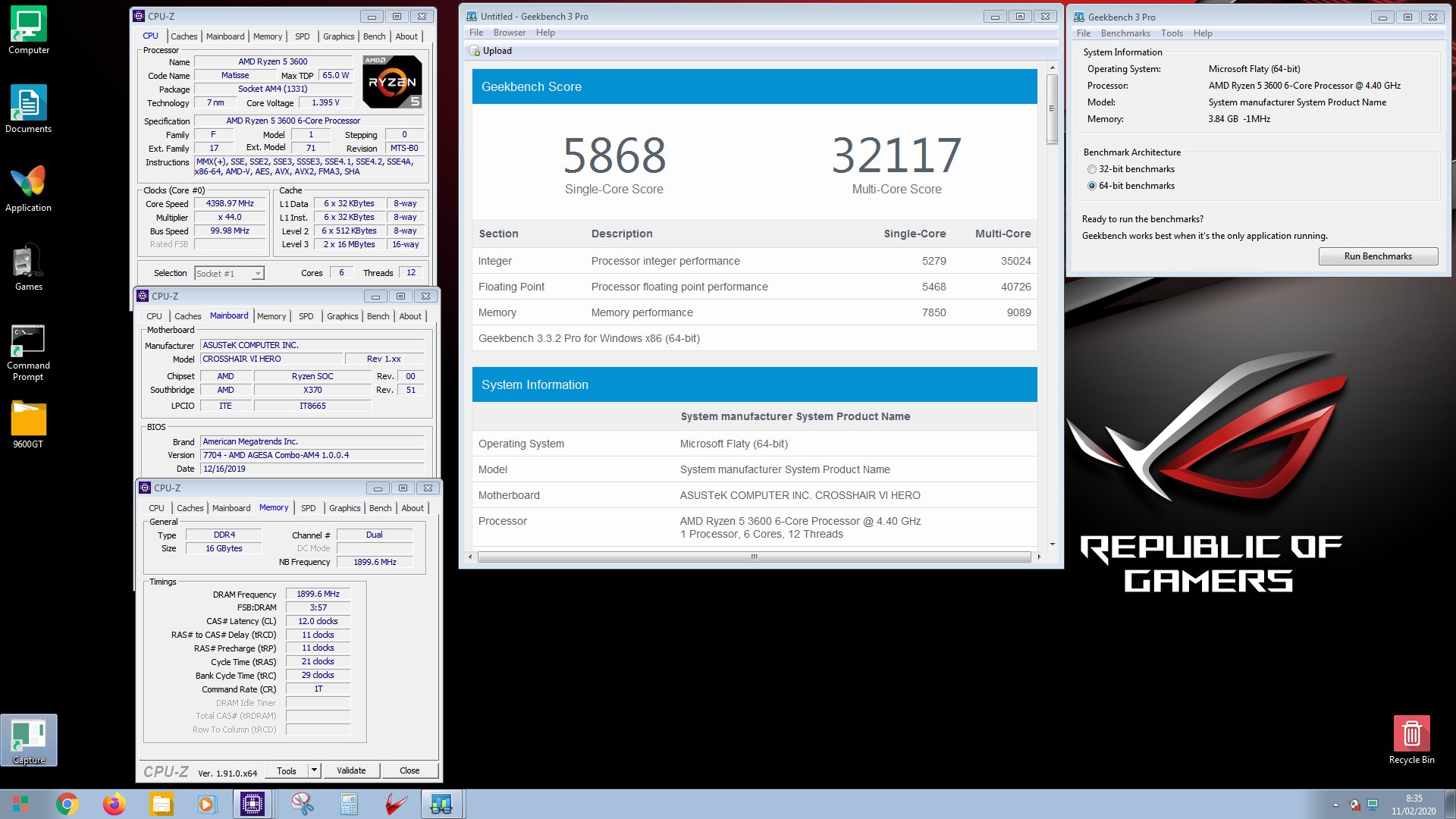Screen dimensions: 1456x819
Task: Click the Core Voltage value 1.395 V
Action: pyautogui.click(x=326, y=103)
